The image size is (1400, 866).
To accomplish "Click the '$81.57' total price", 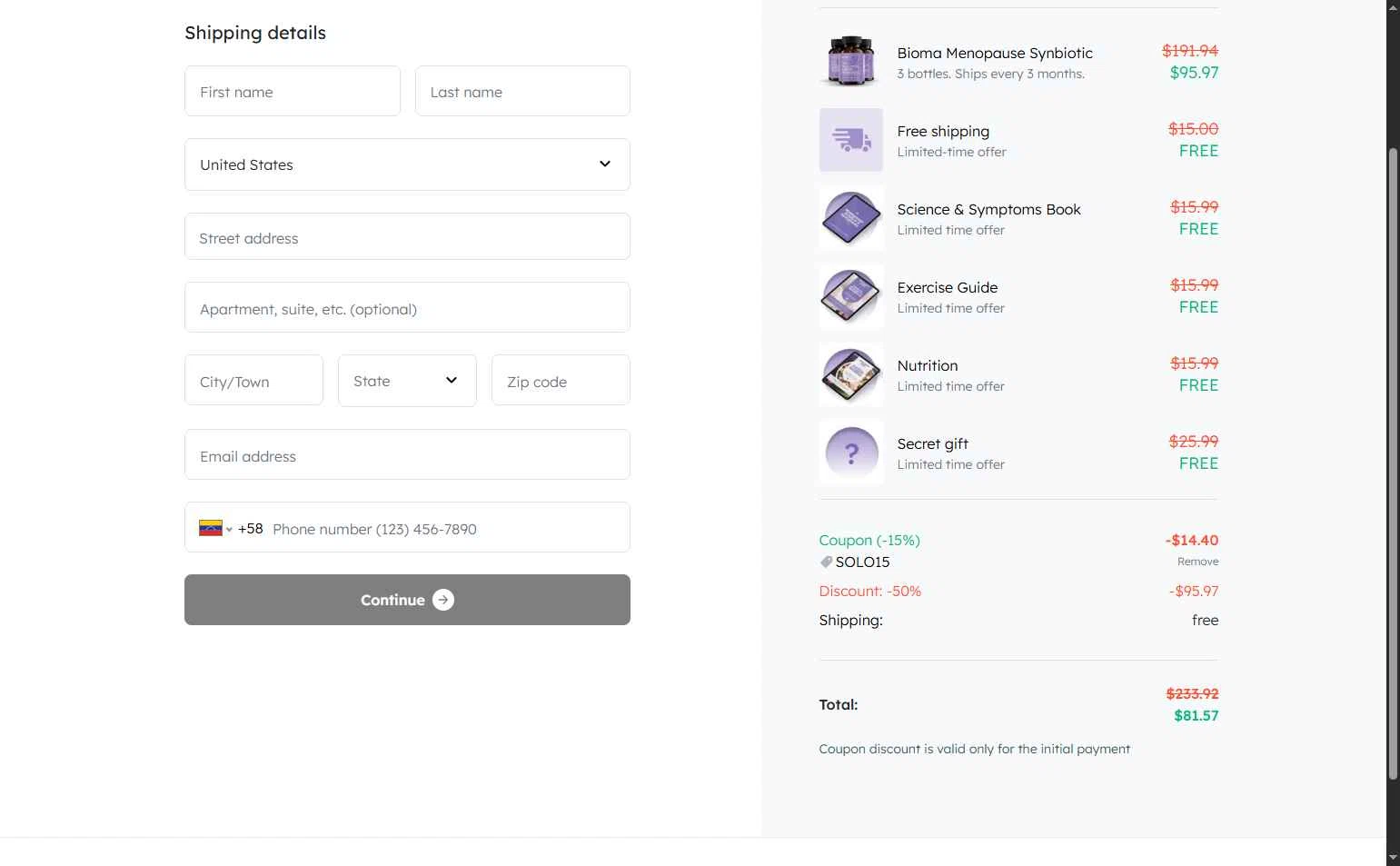I will (x=1196, y=715).
